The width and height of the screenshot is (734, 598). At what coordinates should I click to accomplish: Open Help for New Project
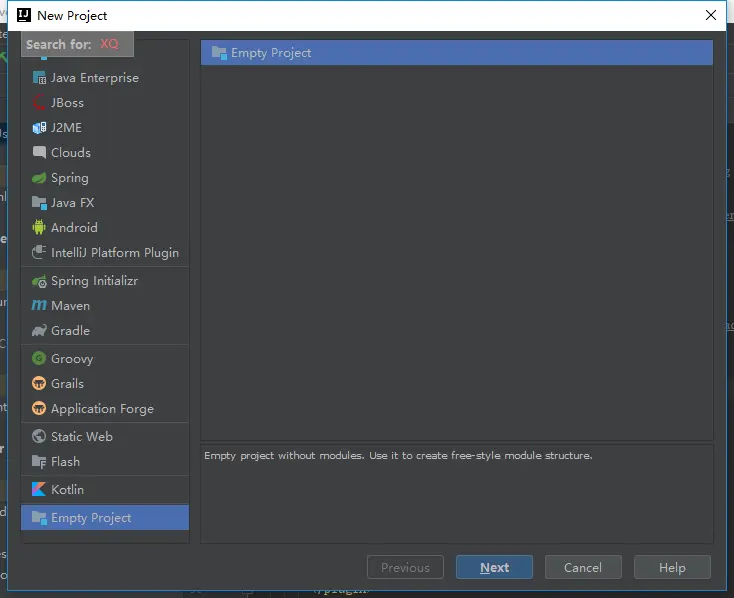(672, 567)
